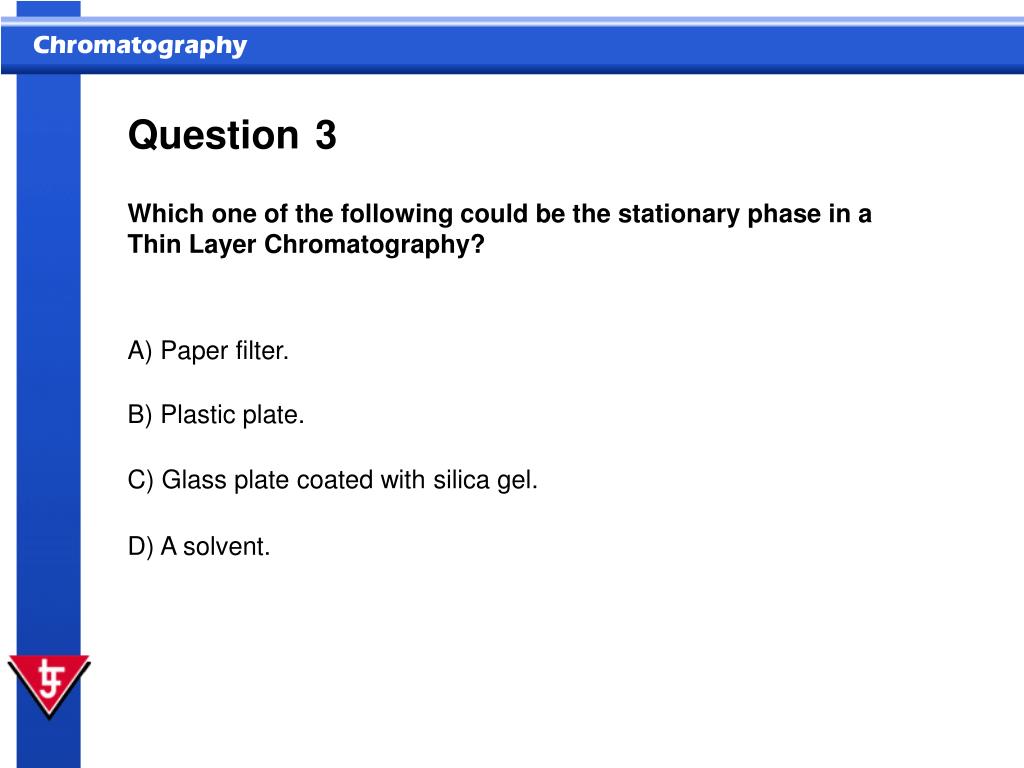Choose C) Glass plate coated with silica gel
Screen dimensions: 1024x768
pyautogui.click(x=332, y=480)
